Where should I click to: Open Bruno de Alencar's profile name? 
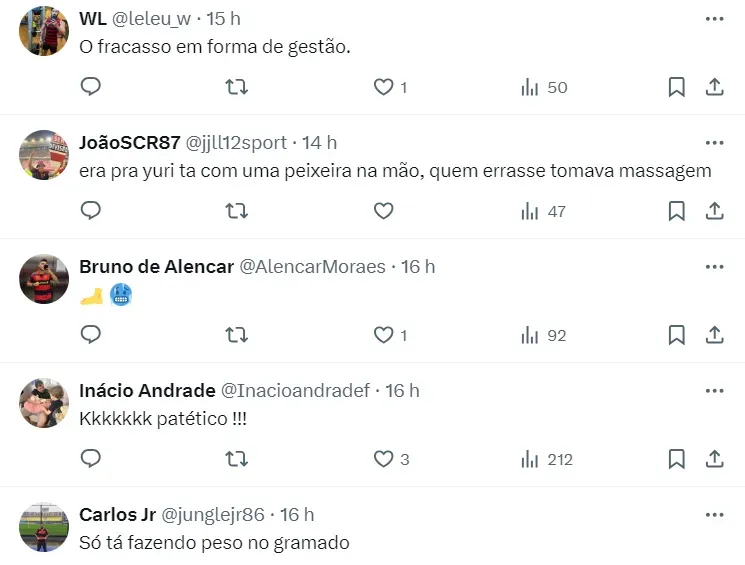pos(156,267)
